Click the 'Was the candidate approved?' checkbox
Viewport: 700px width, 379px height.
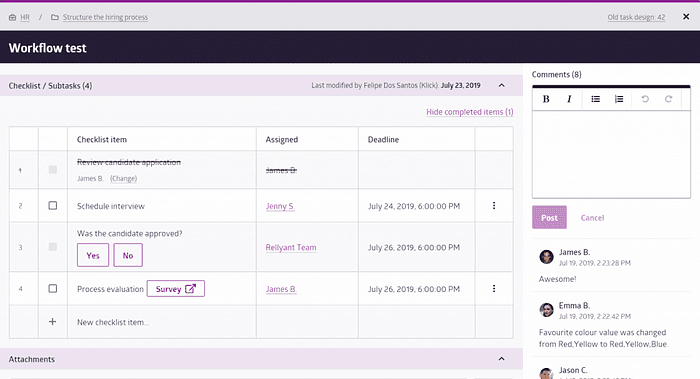click(53, 247)
